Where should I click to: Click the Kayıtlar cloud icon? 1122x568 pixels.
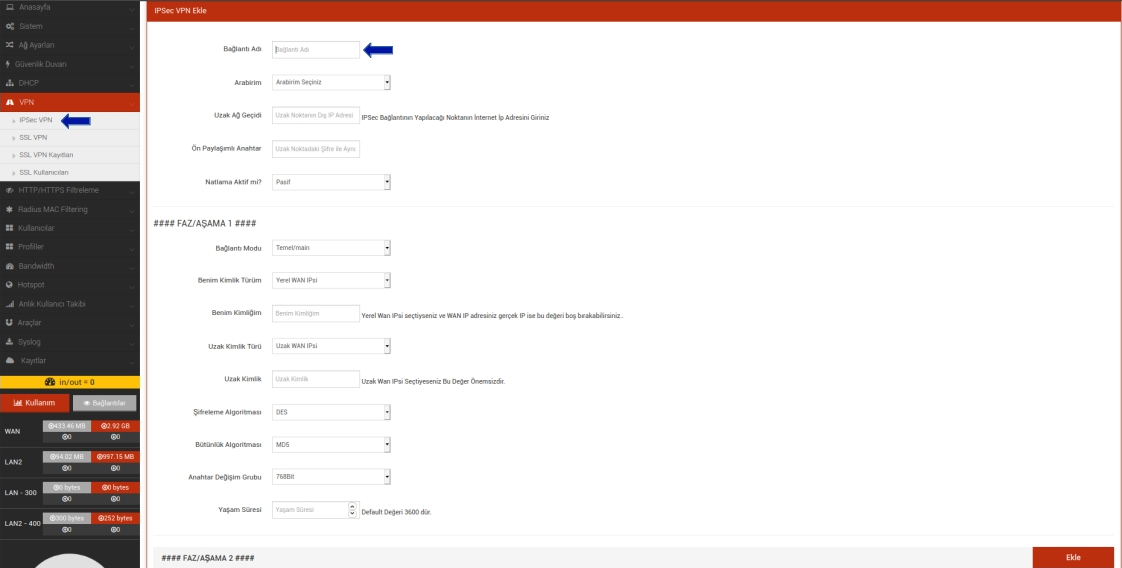pos(10,361)
